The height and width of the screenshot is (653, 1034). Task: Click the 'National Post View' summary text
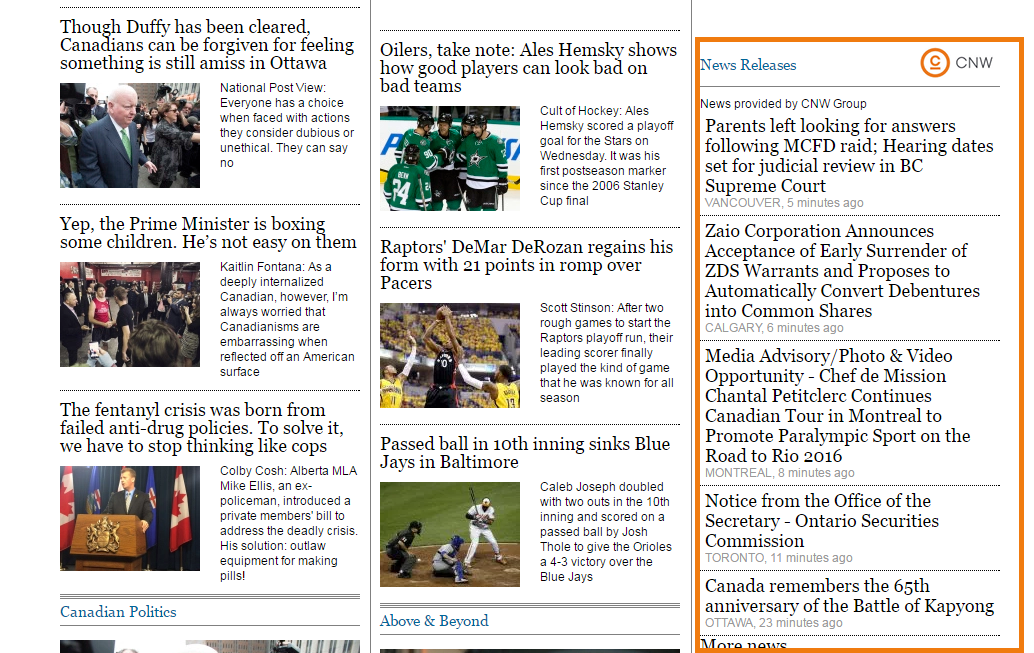coord(287,125)
